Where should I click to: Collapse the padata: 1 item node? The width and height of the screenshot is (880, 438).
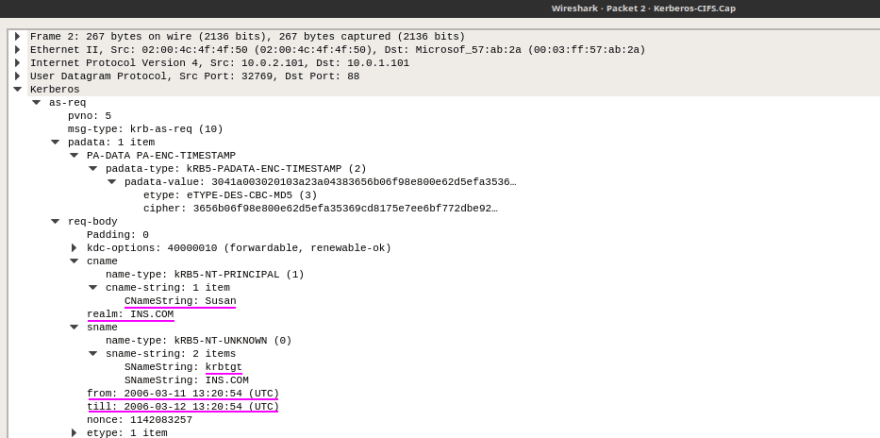point(55,143)
